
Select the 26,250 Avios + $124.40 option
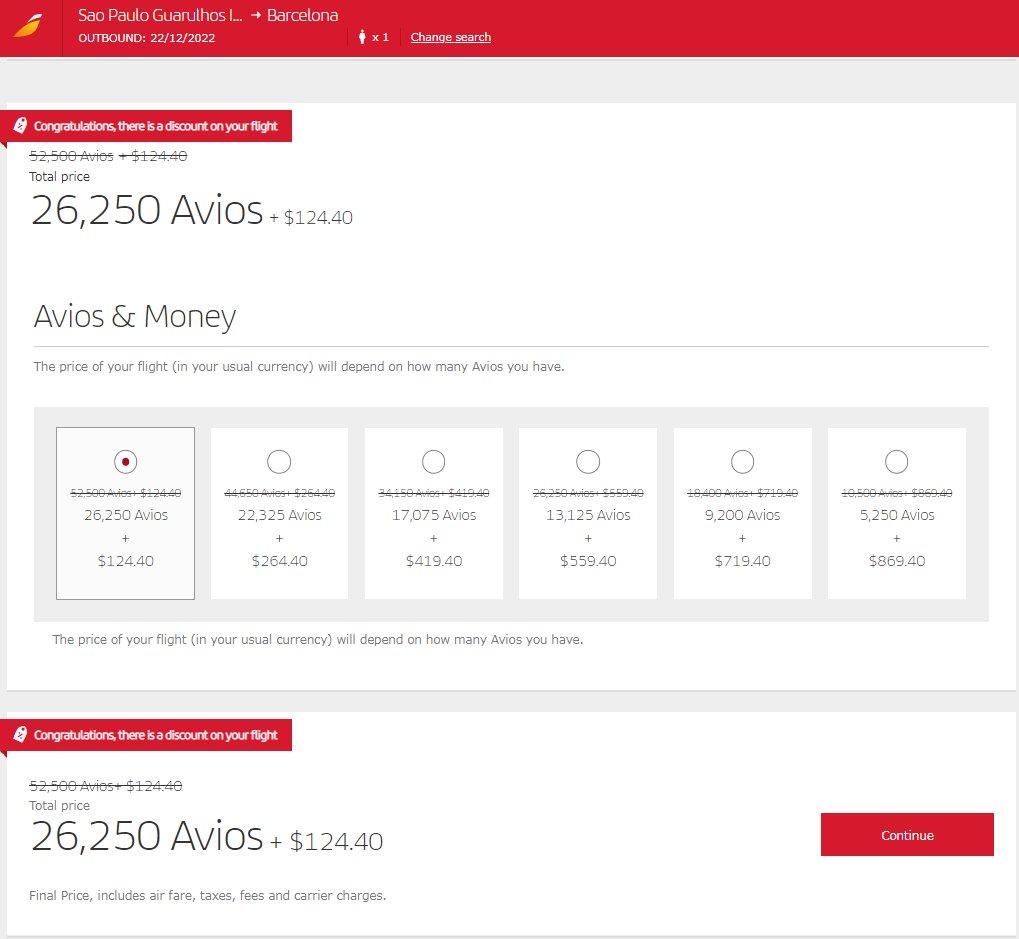[x=125, y=461]
